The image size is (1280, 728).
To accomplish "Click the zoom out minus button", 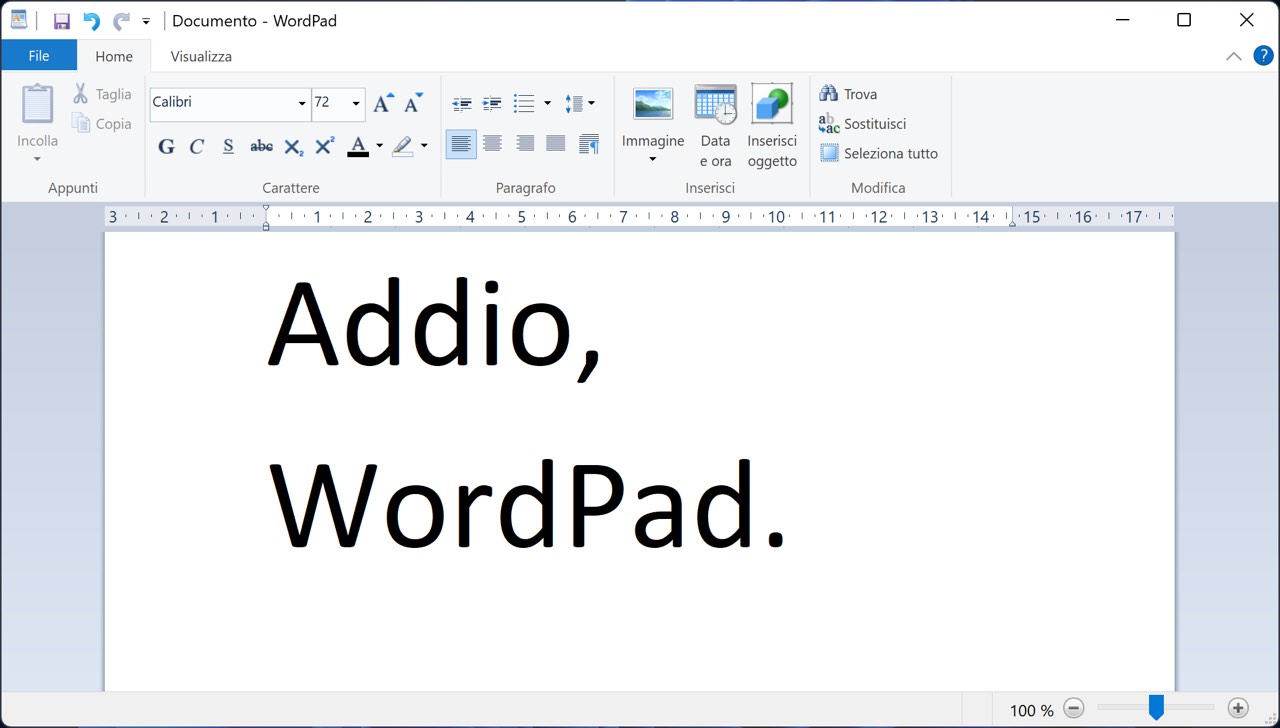I will coord(1074,708).
